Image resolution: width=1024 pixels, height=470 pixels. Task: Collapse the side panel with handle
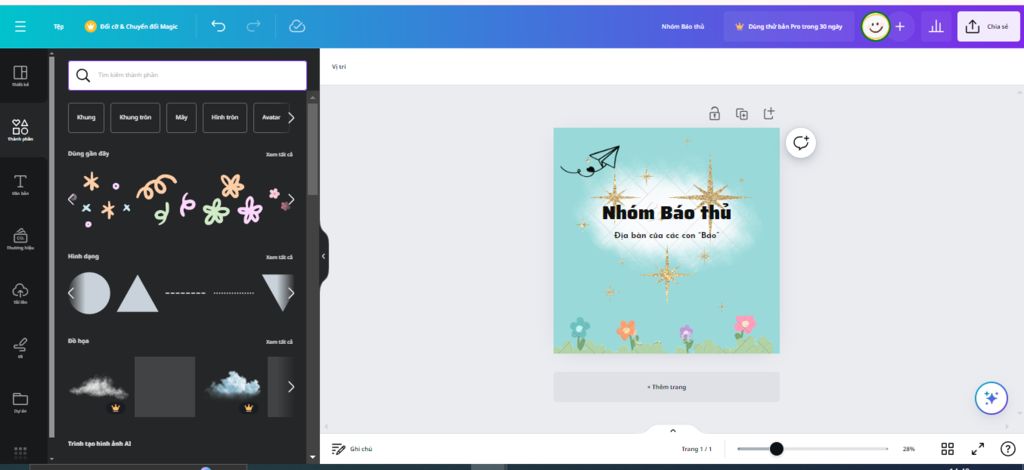pyautogui.click(x=323, y=257)
